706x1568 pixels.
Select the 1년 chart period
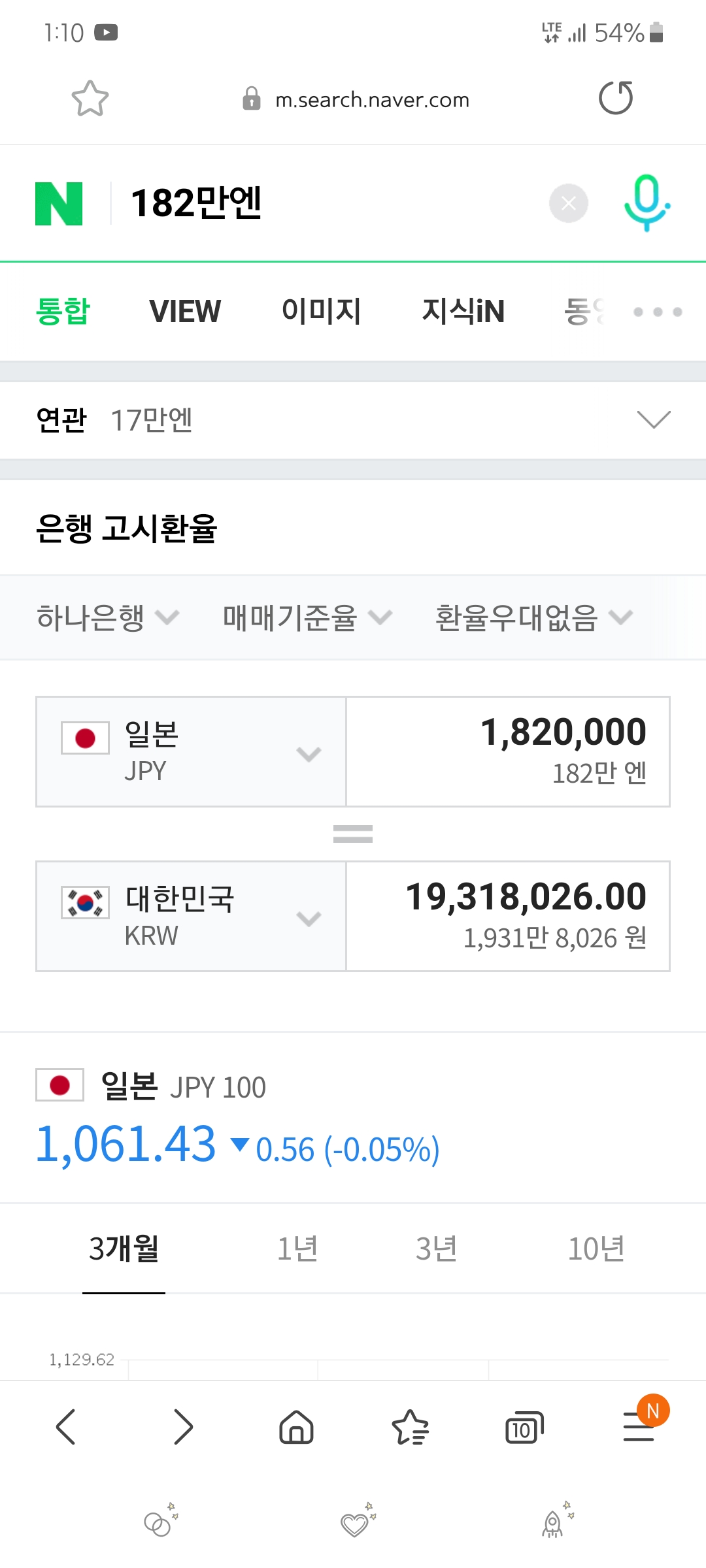[297, 1249]
